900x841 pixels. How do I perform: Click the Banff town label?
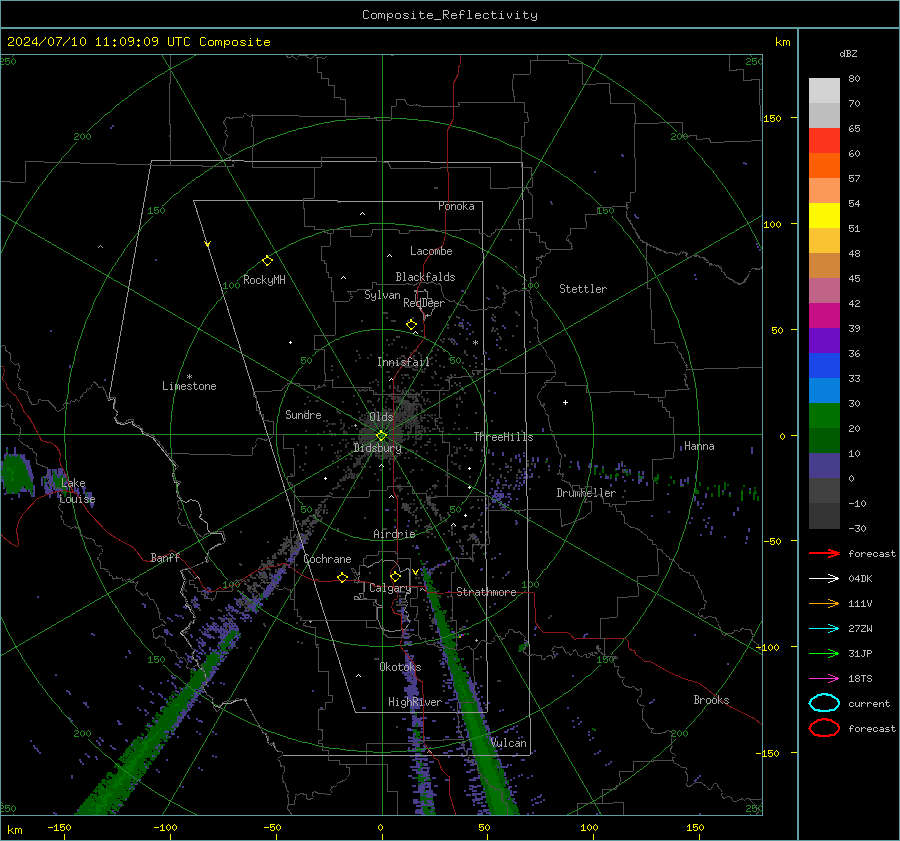pyautogui.click(x=165, y=558)
